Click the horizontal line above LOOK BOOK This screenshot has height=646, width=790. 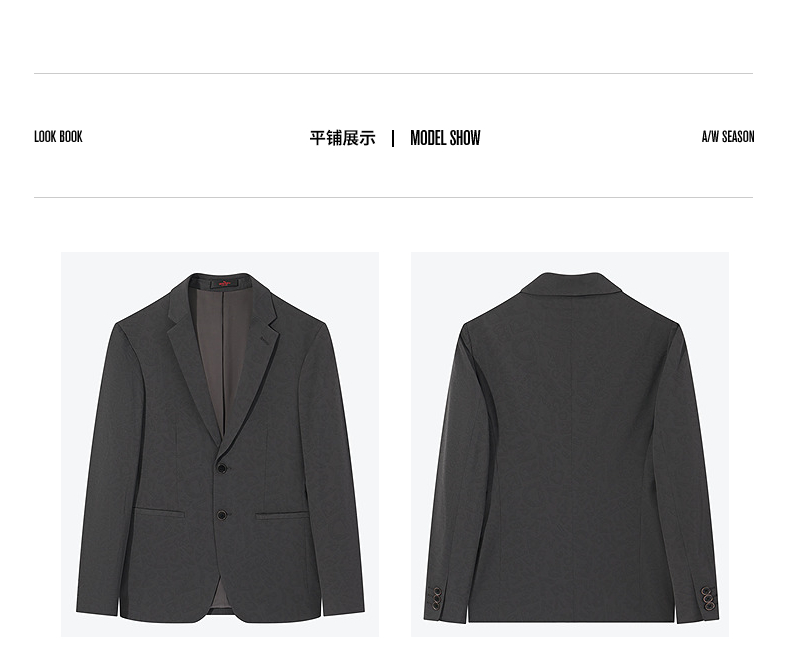(x=393, y=74)
